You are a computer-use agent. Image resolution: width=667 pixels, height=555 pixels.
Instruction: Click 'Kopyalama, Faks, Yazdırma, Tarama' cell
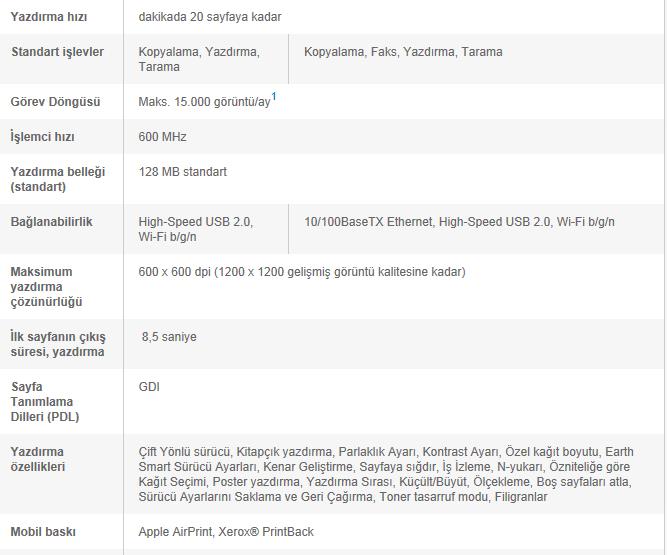(x=403, y=52)
